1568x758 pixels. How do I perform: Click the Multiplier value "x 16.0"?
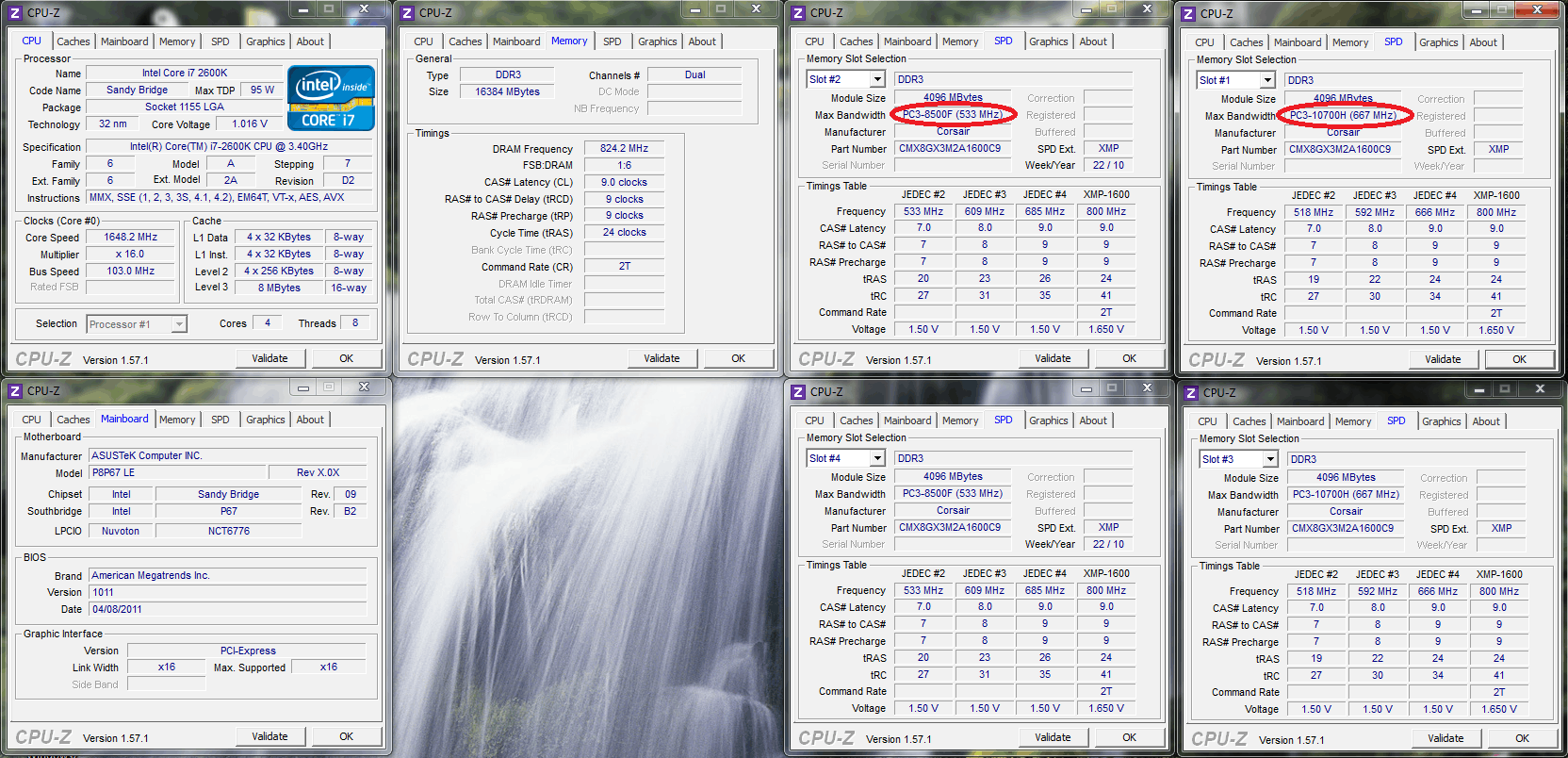tap(130, 254)
